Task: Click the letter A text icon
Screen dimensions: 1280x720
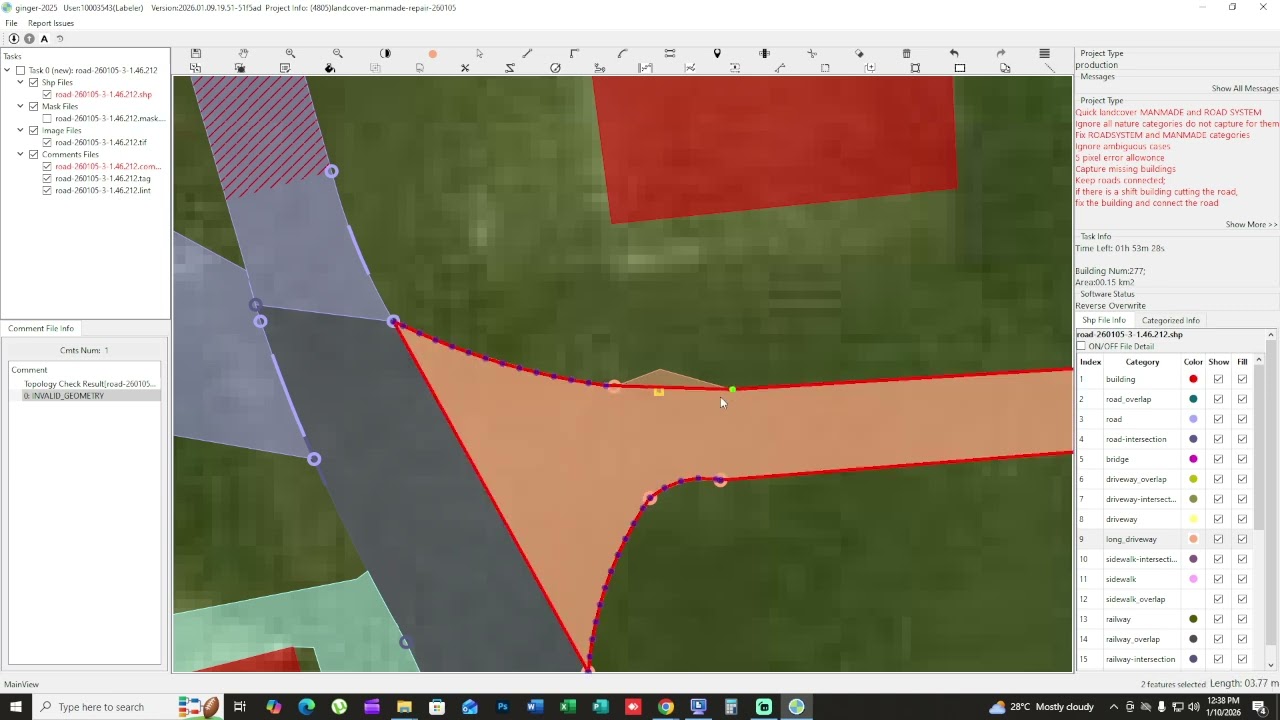Action: 44,39
